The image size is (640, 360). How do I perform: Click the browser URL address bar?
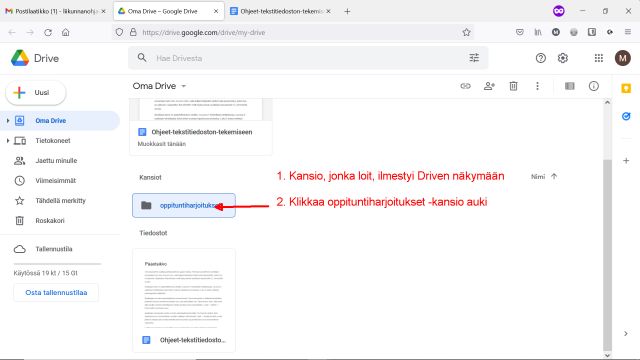(x=292, y=32)
